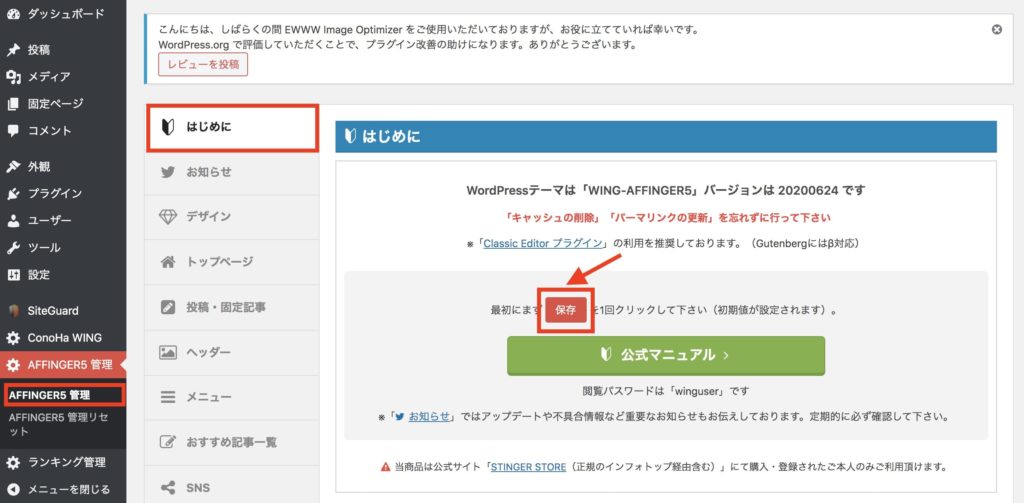Click the gear icon beside ランキング管理
The width and height of the screenshot is (1024, 503).
[13, 462]
